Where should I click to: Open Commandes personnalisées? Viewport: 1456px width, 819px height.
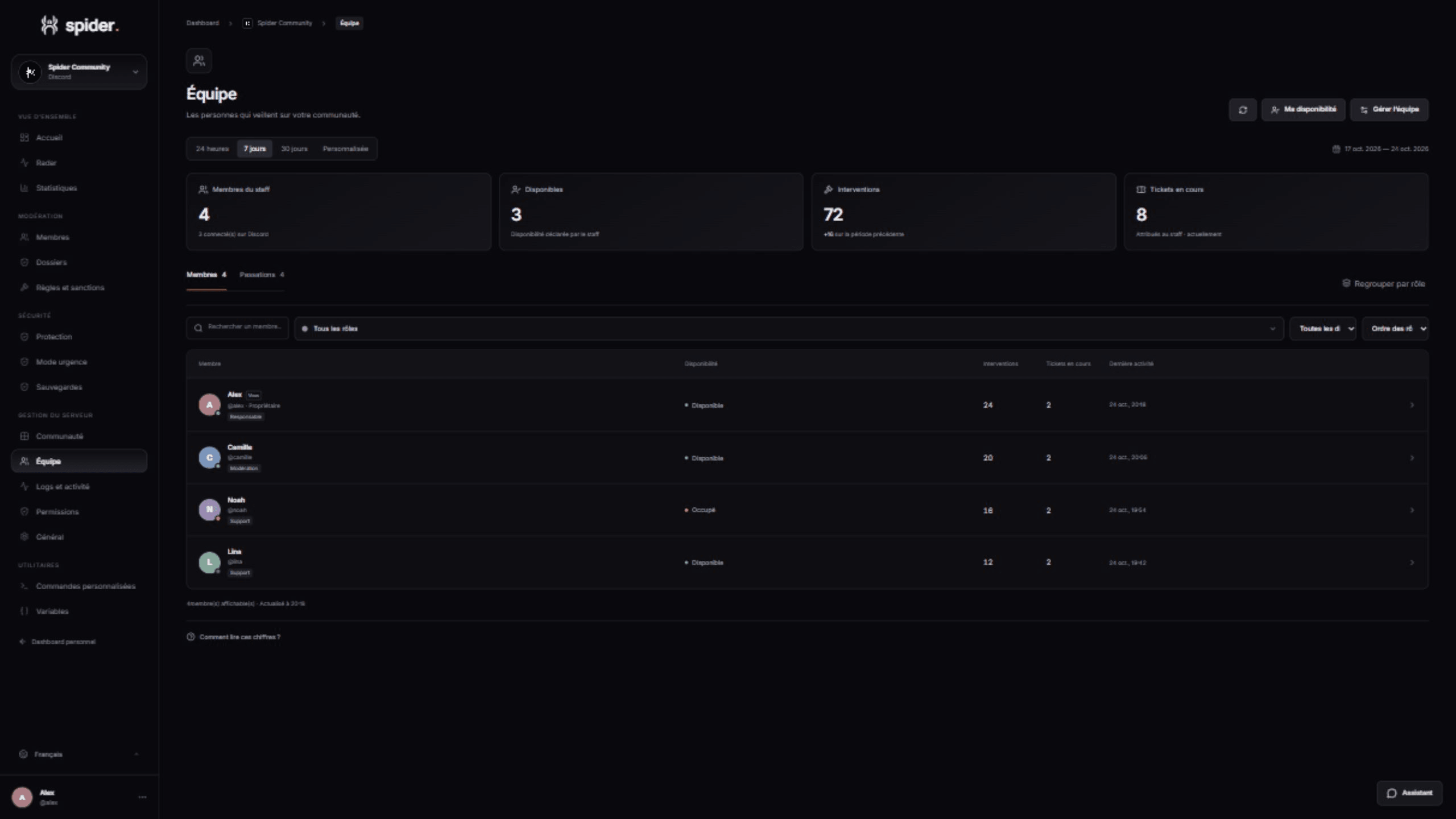click(79, 586)
